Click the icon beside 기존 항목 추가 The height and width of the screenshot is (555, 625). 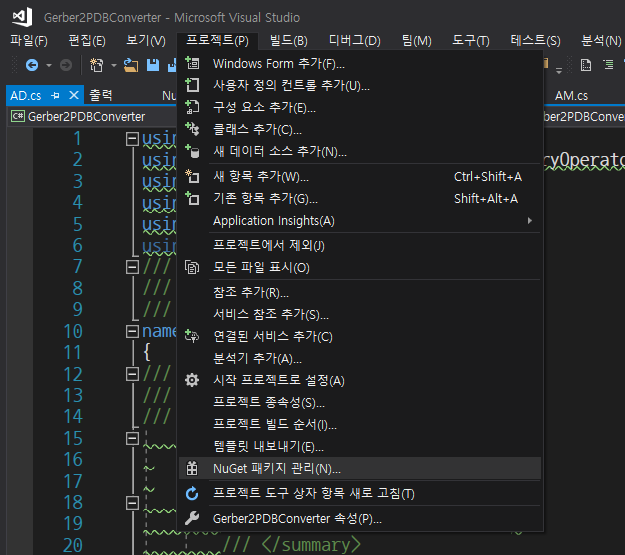click(192, 198)
